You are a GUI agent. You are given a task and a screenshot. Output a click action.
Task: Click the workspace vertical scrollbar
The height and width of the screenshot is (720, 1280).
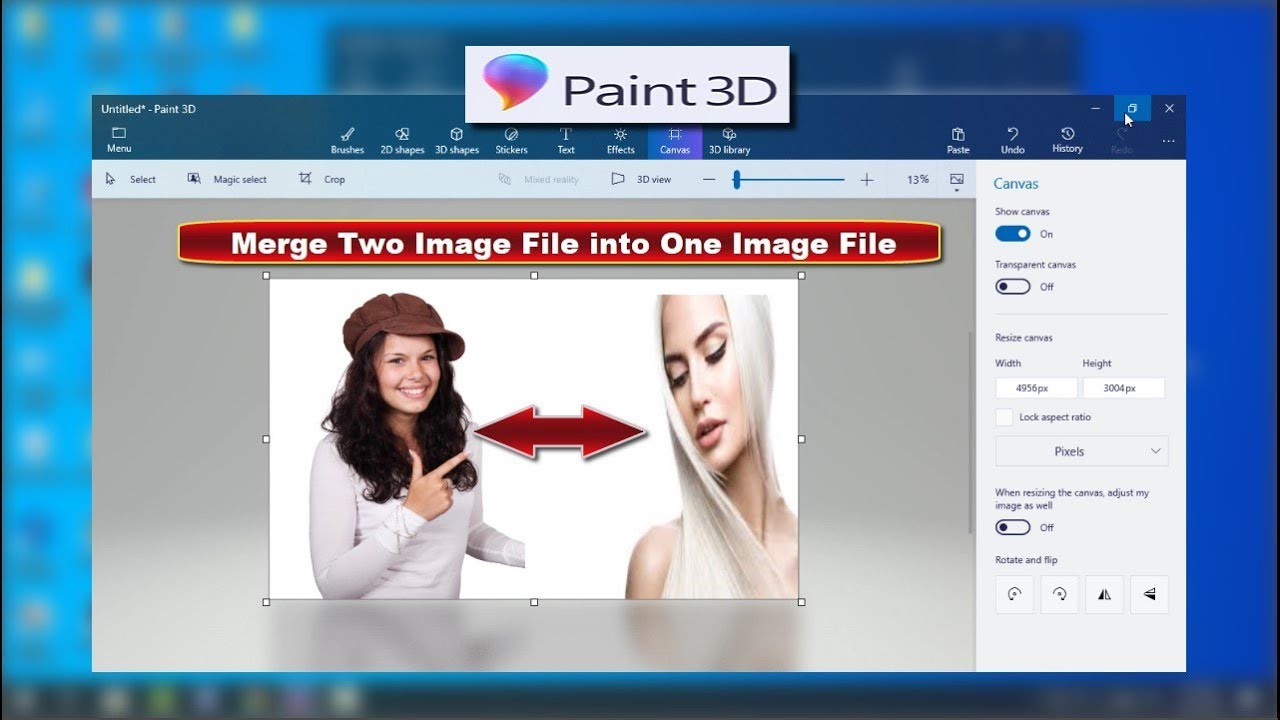point(970,432)
